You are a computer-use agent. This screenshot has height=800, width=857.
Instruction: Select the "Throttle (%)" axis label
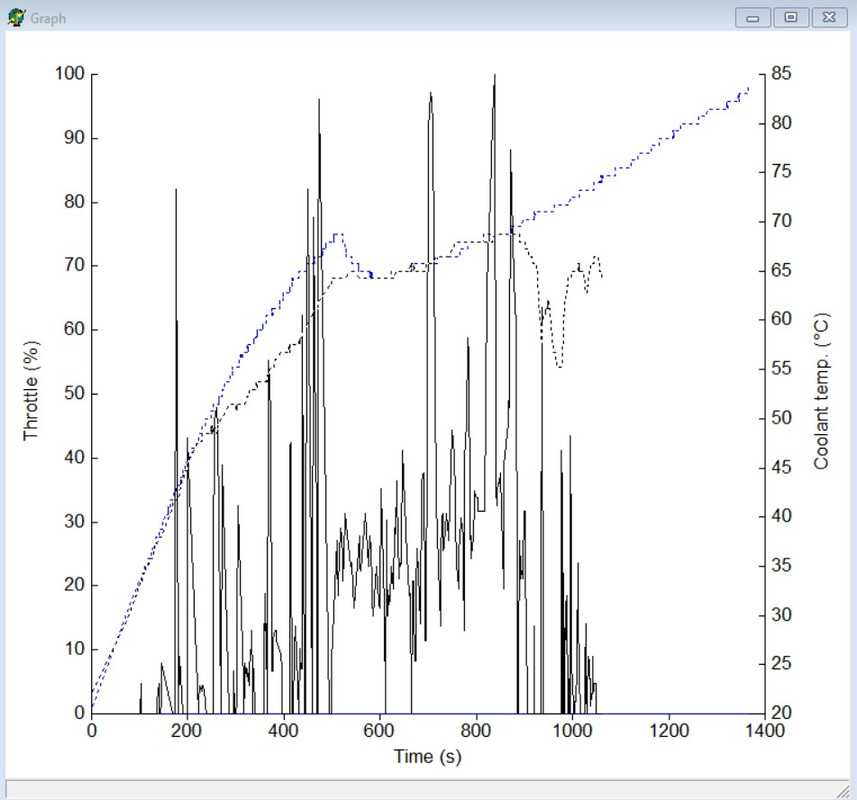[x=31, y=391]
